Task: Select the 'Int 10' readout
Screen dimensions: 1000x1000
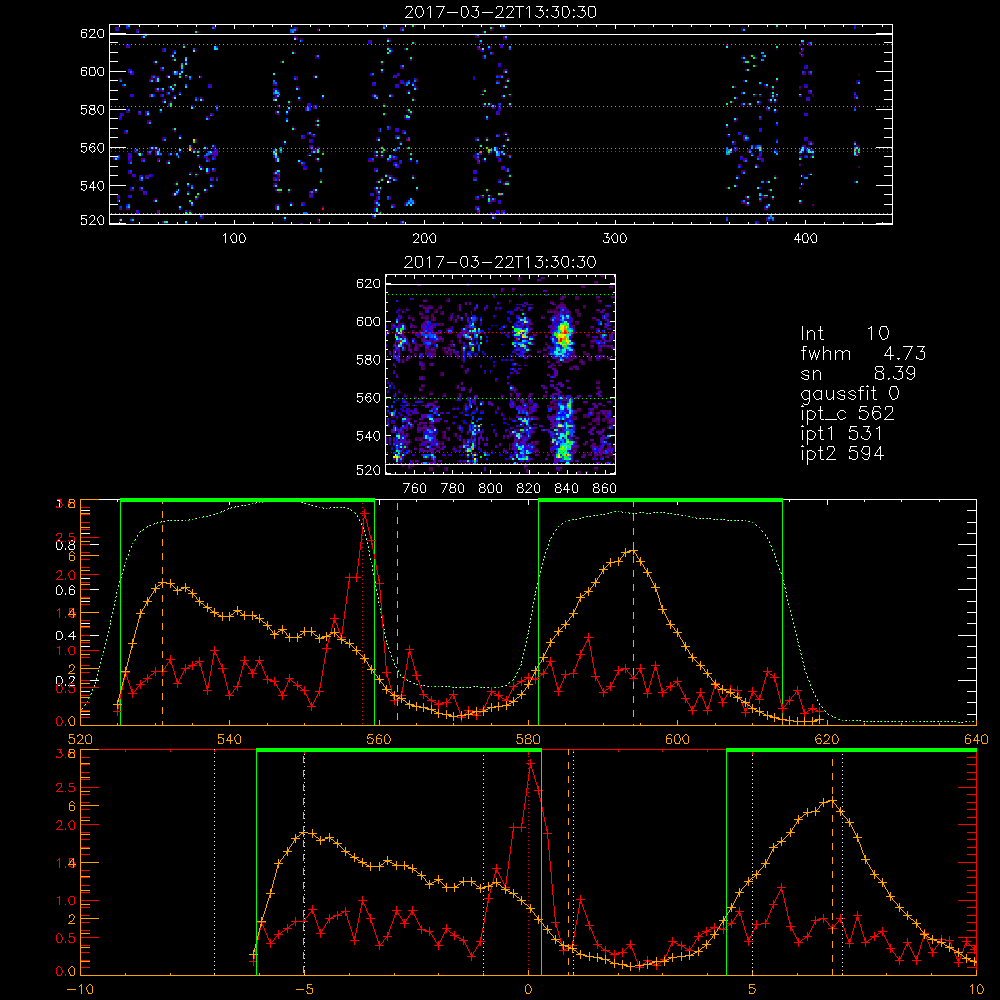Action: coord(844,333)
